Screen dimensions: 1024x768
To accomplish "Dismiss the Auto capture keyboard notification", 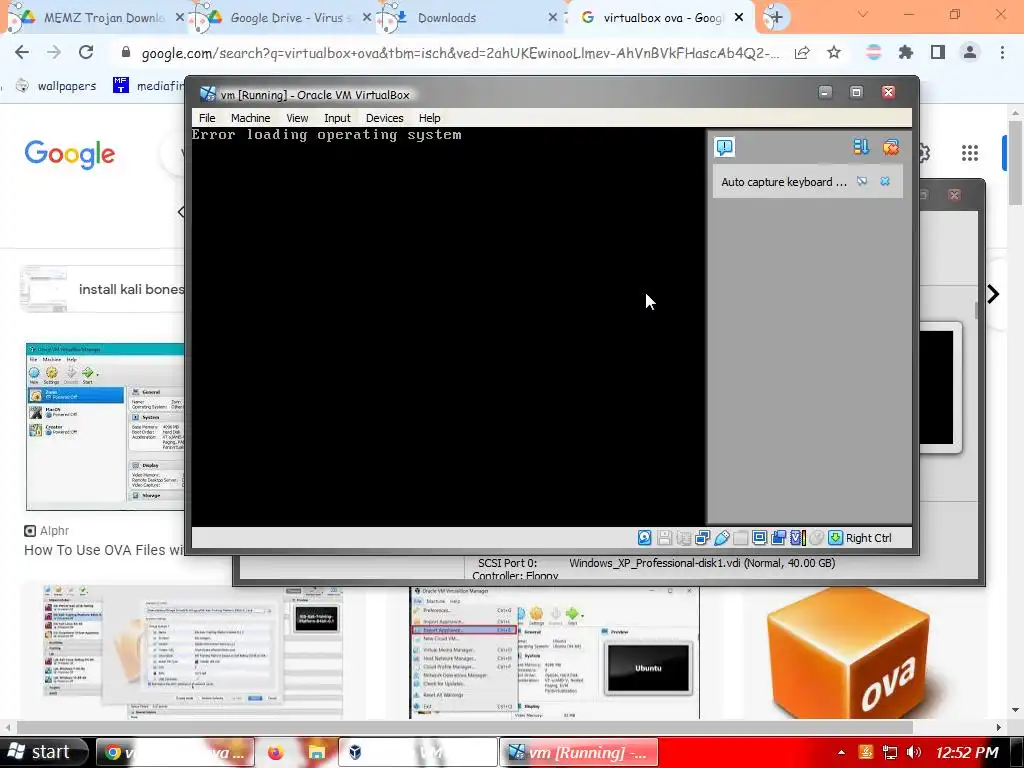I will (885, 182).
